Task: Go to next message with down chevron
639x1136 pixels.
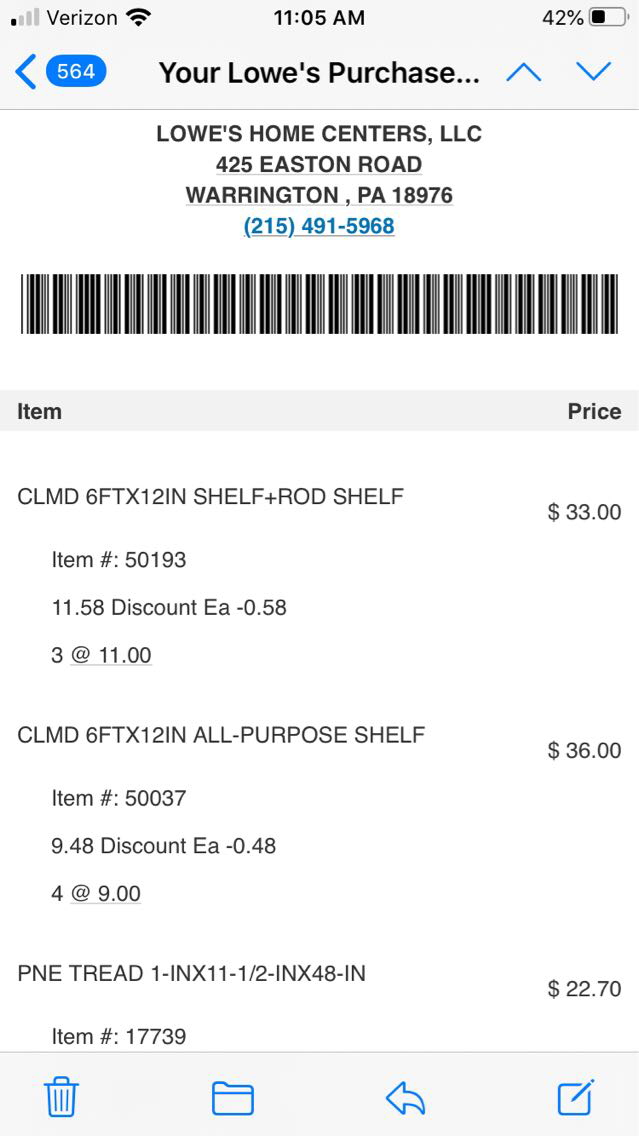Action: (593, 72)
